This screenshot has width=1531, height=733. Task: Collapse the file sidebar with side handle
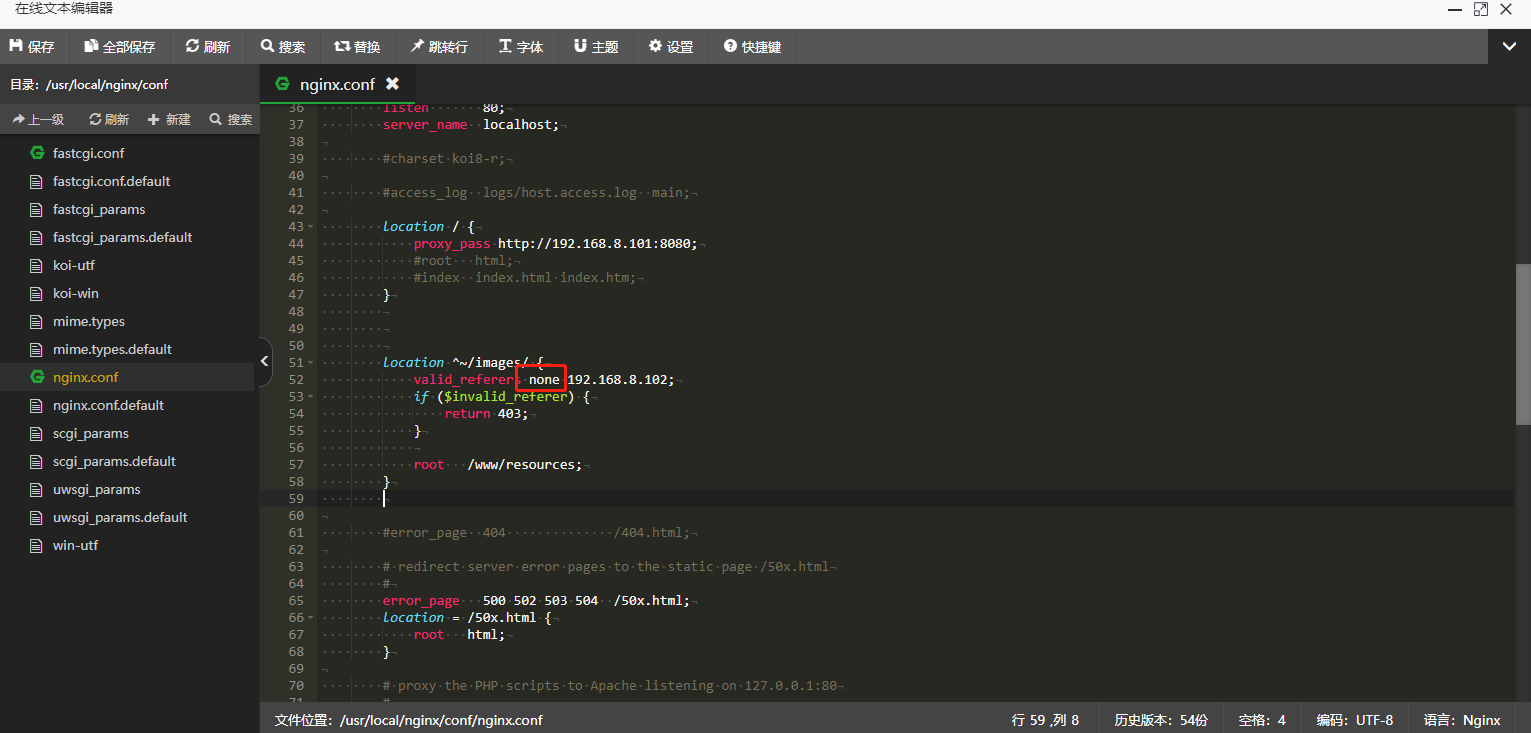pos(265,362)
